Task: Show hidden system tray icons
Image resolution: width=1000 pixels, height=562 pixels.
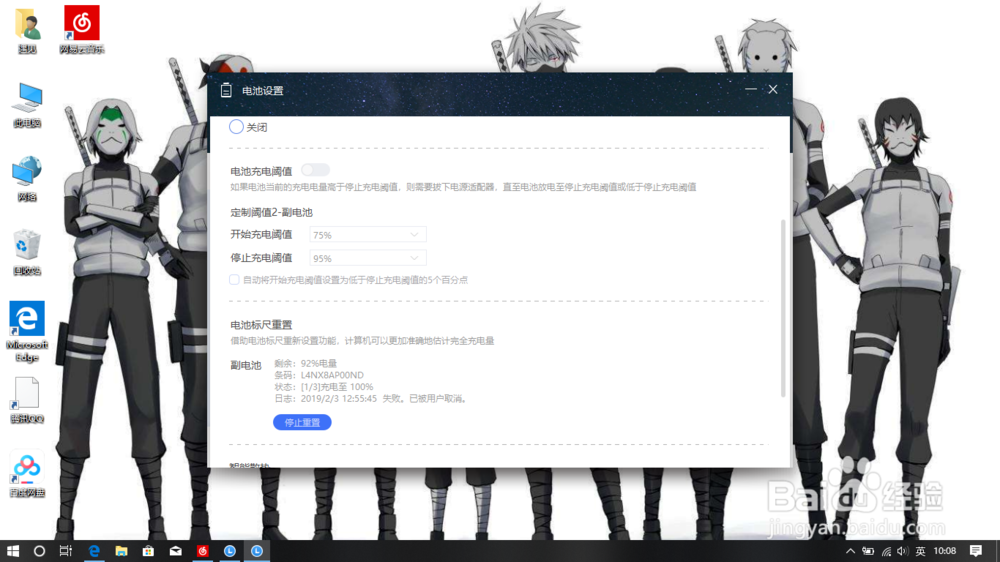Action: coord(850,551)
